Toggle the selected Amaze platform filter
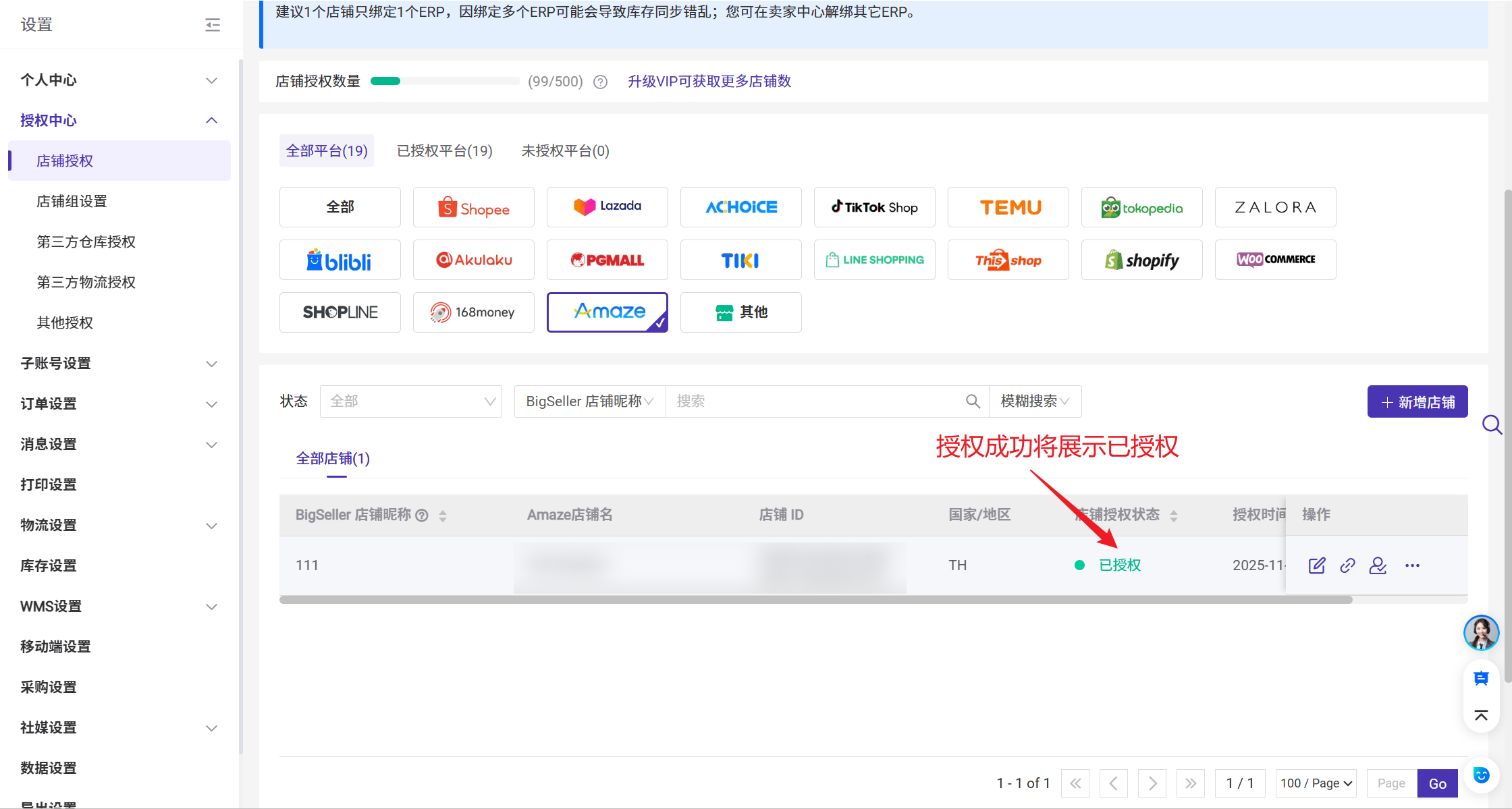Viewport: 1512px width, 809px height. (607, 312)
